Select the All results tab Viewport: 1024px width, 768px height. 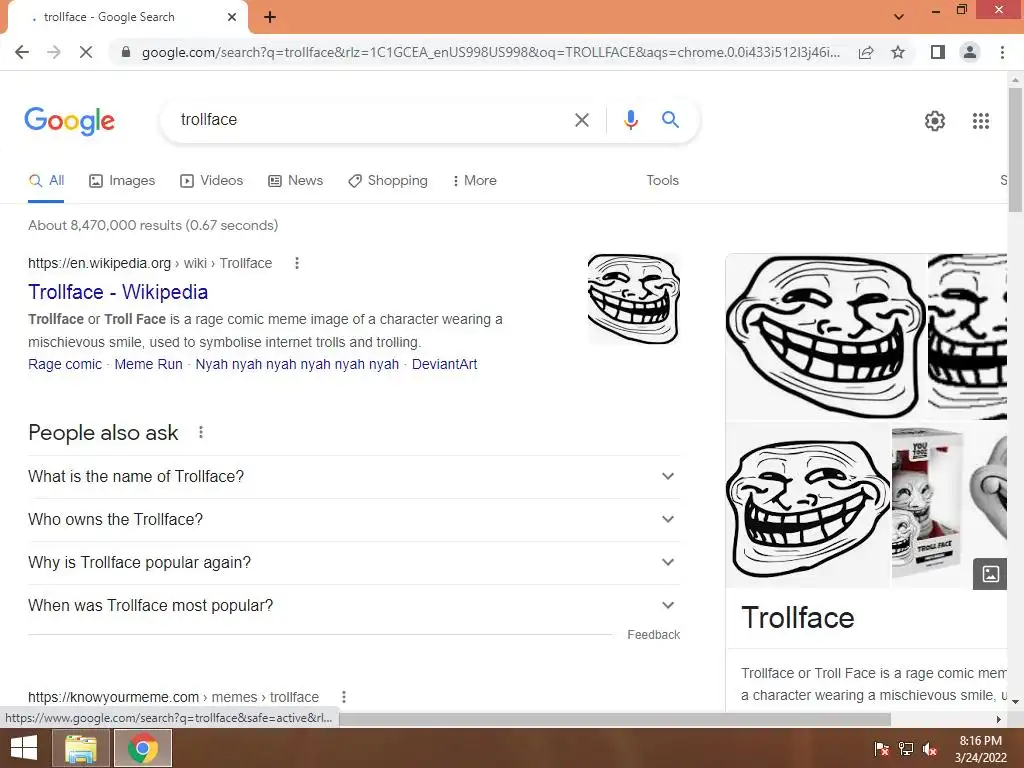click(46, 181)
